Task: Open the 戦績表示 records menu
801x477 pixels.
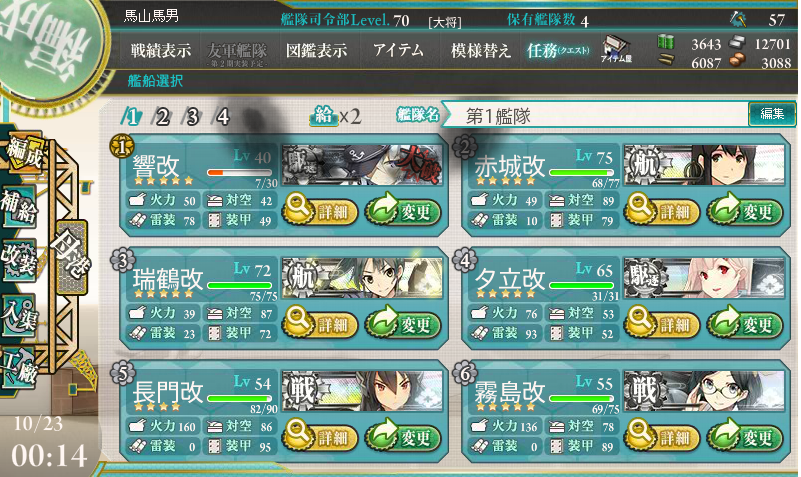Action: [161, 50]
